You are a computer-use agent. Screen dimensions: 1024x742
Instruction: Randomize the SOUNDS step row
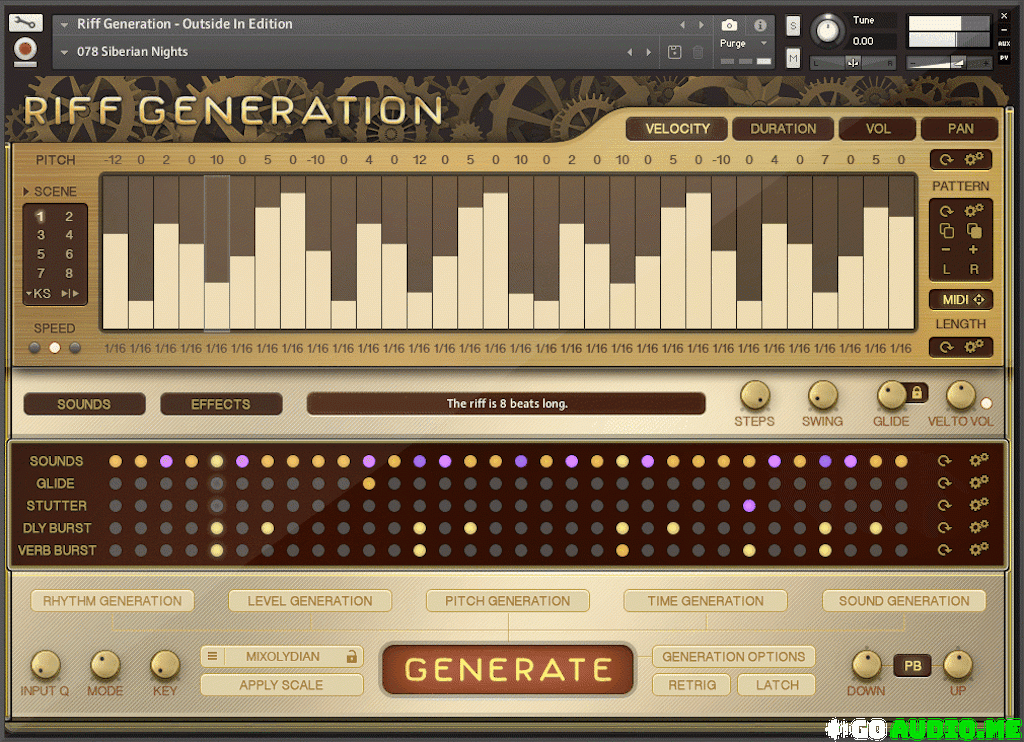(944, 461)
